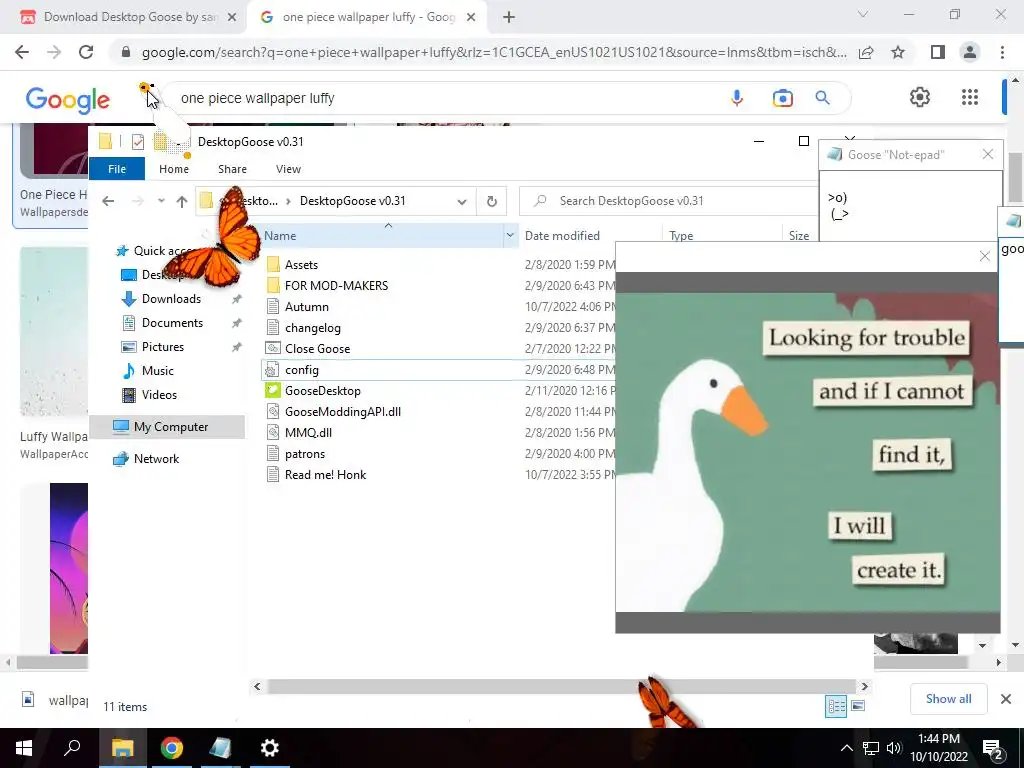Refresh the DesktopGoose folder view
This screenshot has width=1024, height=768.
click(x=492, y=201)
